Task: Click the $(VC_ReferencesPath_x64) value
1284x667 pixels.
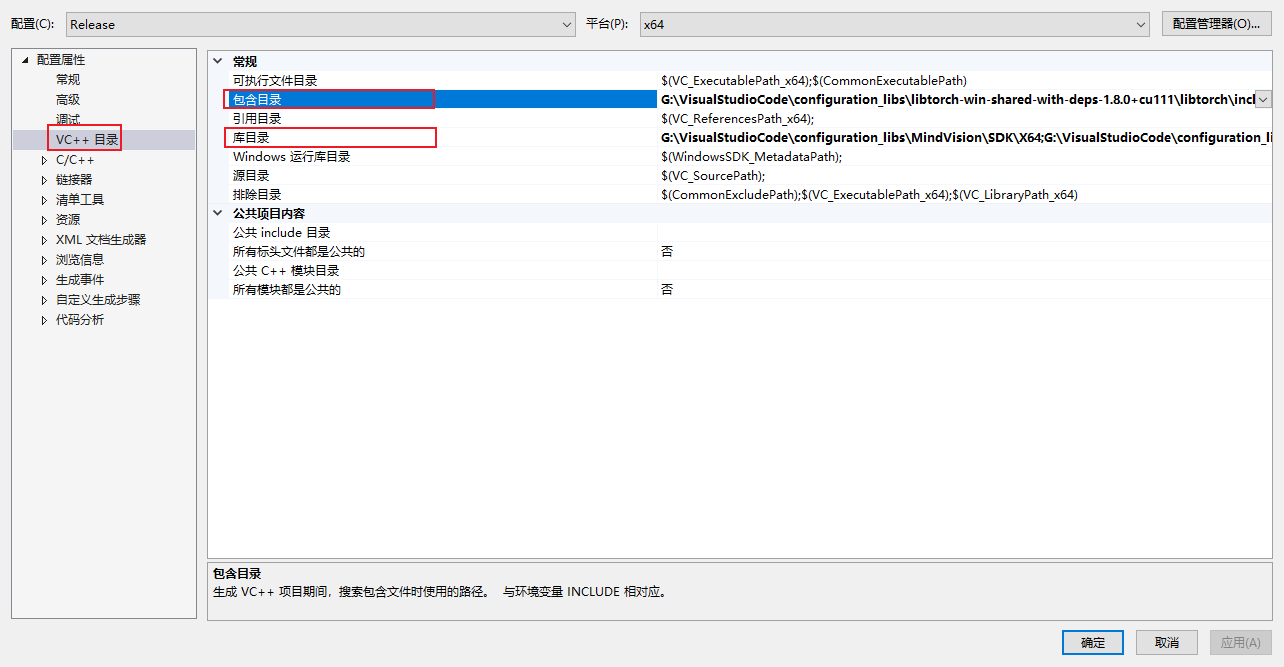Action: tap(737, 118)
